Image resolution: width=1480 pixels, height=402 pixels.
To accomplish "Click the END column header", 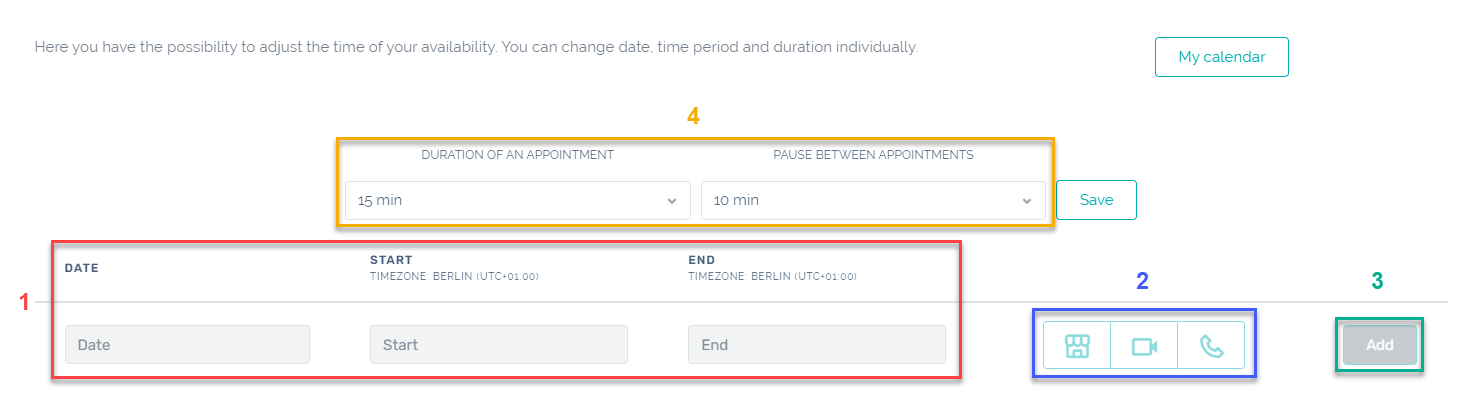I will (702, 260).
